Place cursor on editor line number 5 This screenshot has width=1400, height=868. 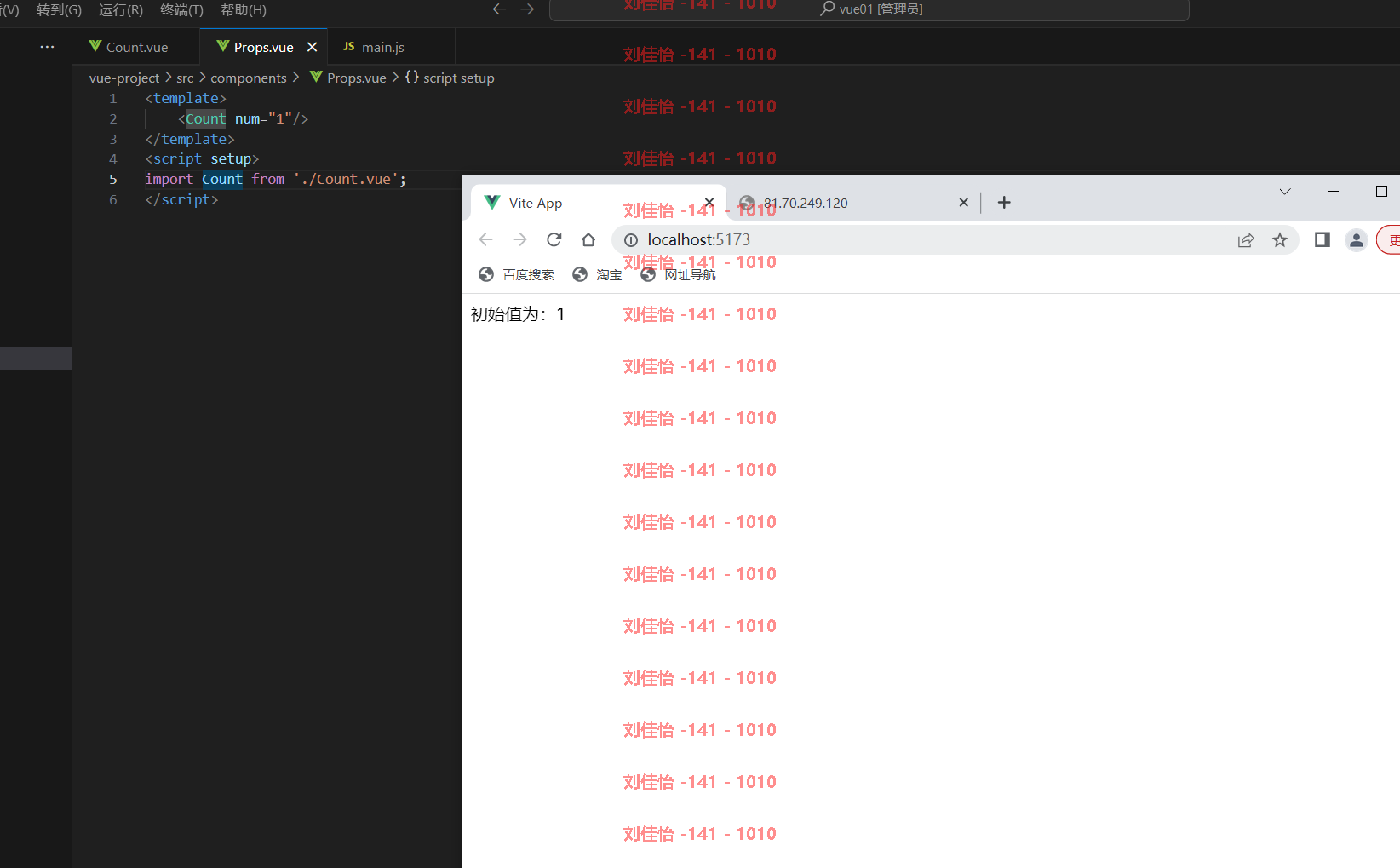click(113, 179)
